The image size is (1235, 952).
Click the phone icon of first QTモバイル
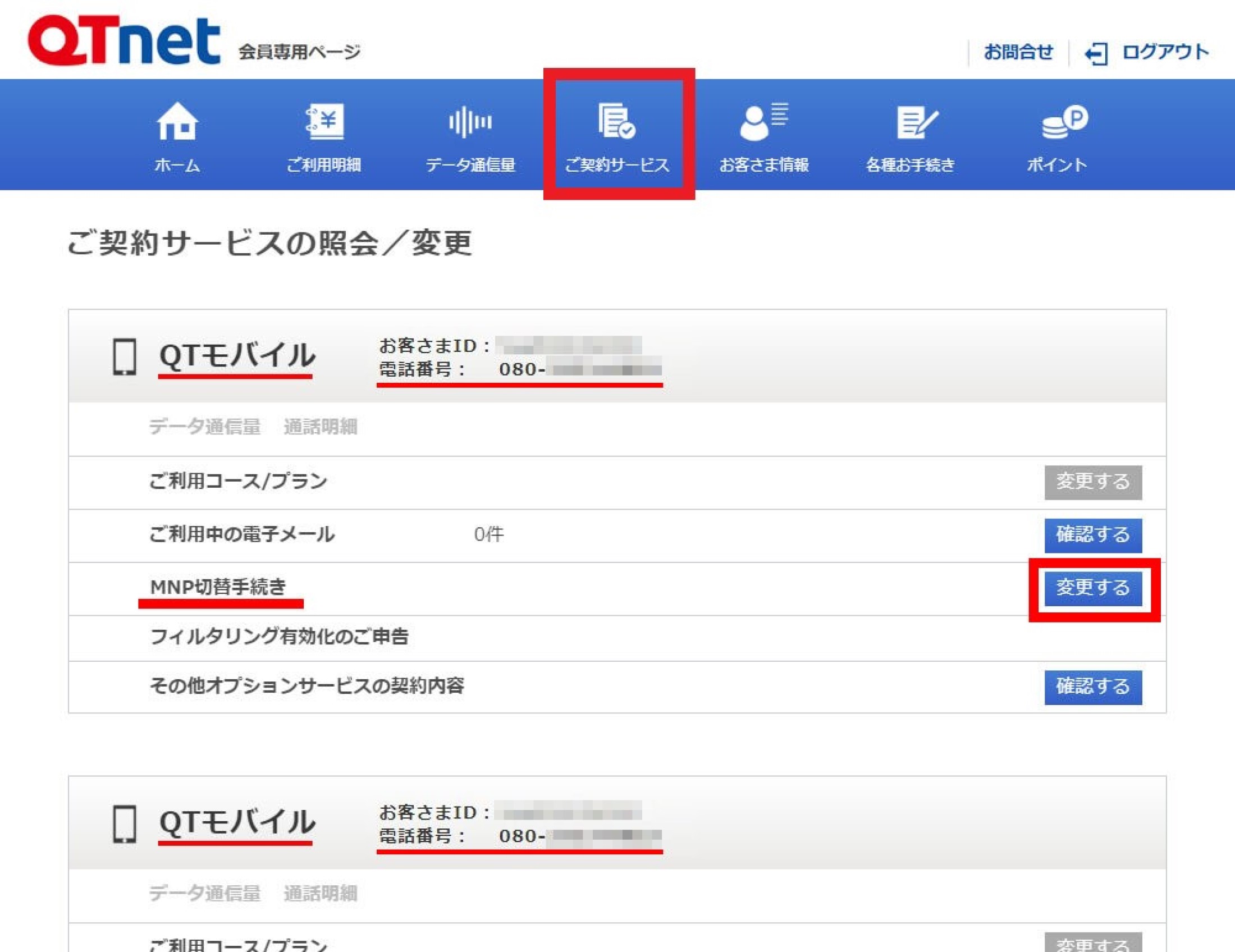point(125,356)
